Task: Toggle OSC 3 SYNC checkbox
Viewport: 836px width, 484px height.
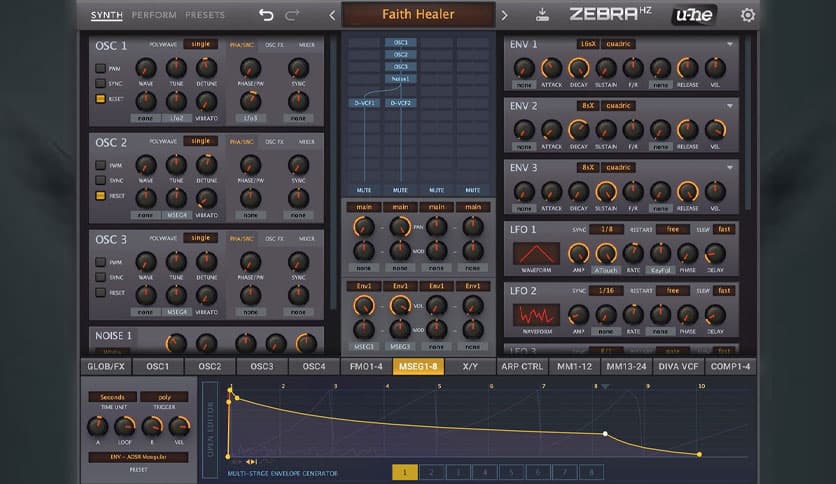Action: (x=100, y=277)
